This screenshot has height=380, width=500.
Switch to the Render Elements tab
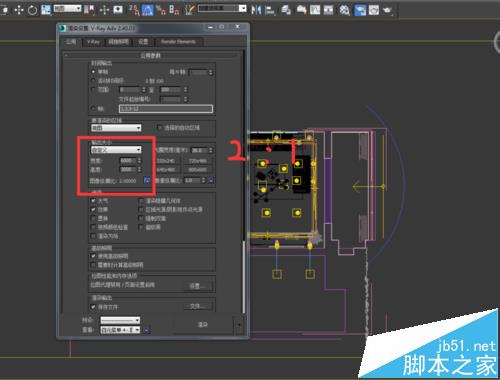(178, 42)
